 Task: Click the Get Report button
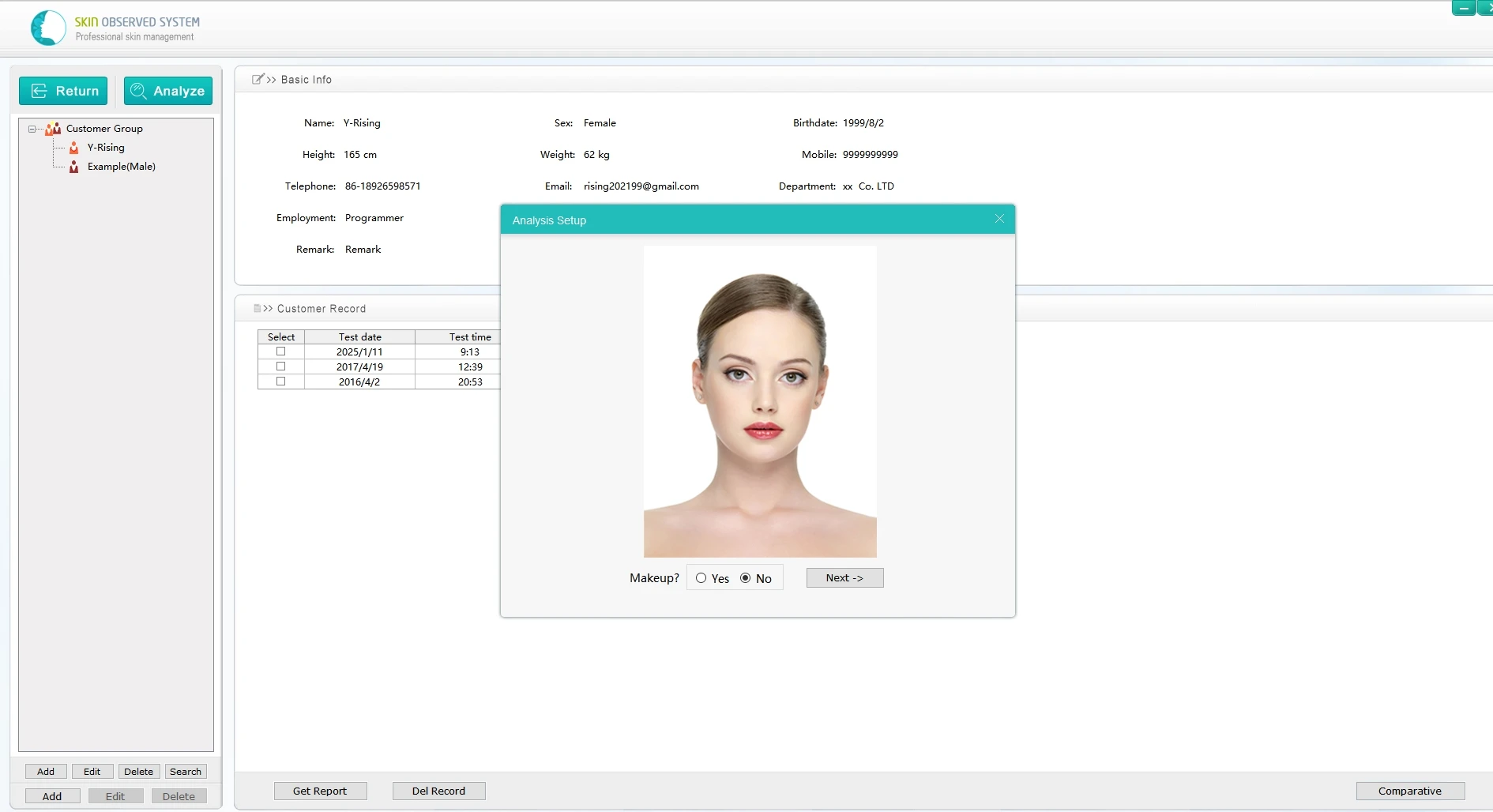point(320,790)
